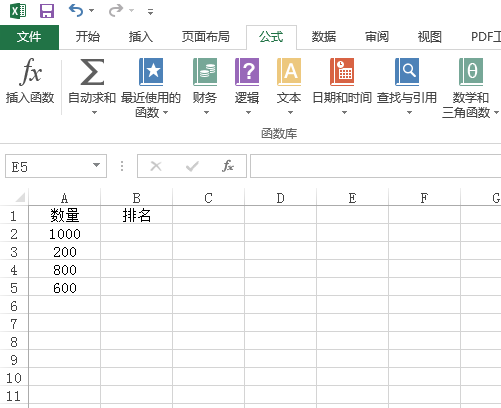Viewport: 501px width, 408px height.
Task: Undo the last action
Action: 76,11
